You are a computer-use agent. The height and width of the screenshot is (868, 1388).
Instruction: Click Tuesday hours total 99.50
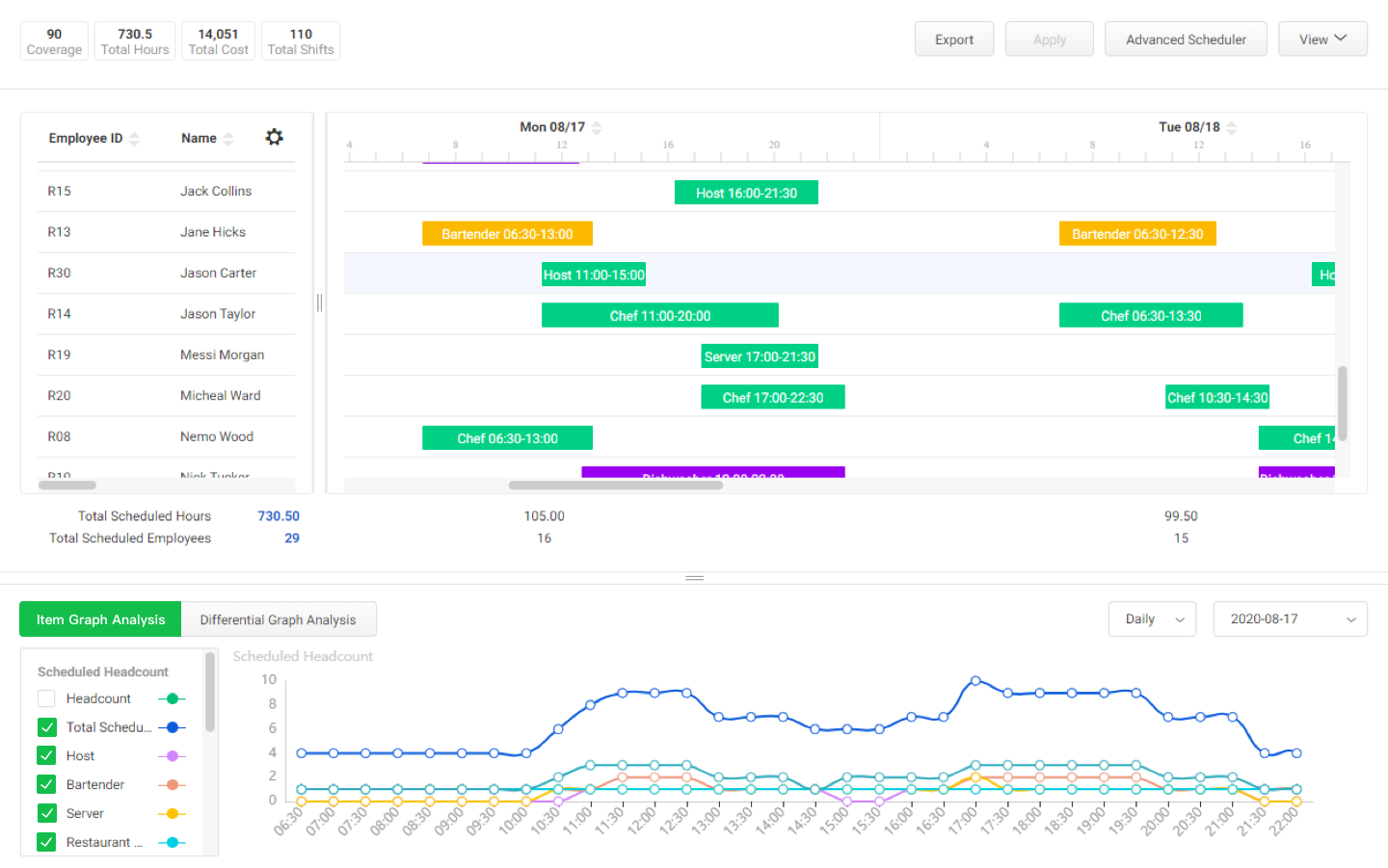click(1181, 516)
